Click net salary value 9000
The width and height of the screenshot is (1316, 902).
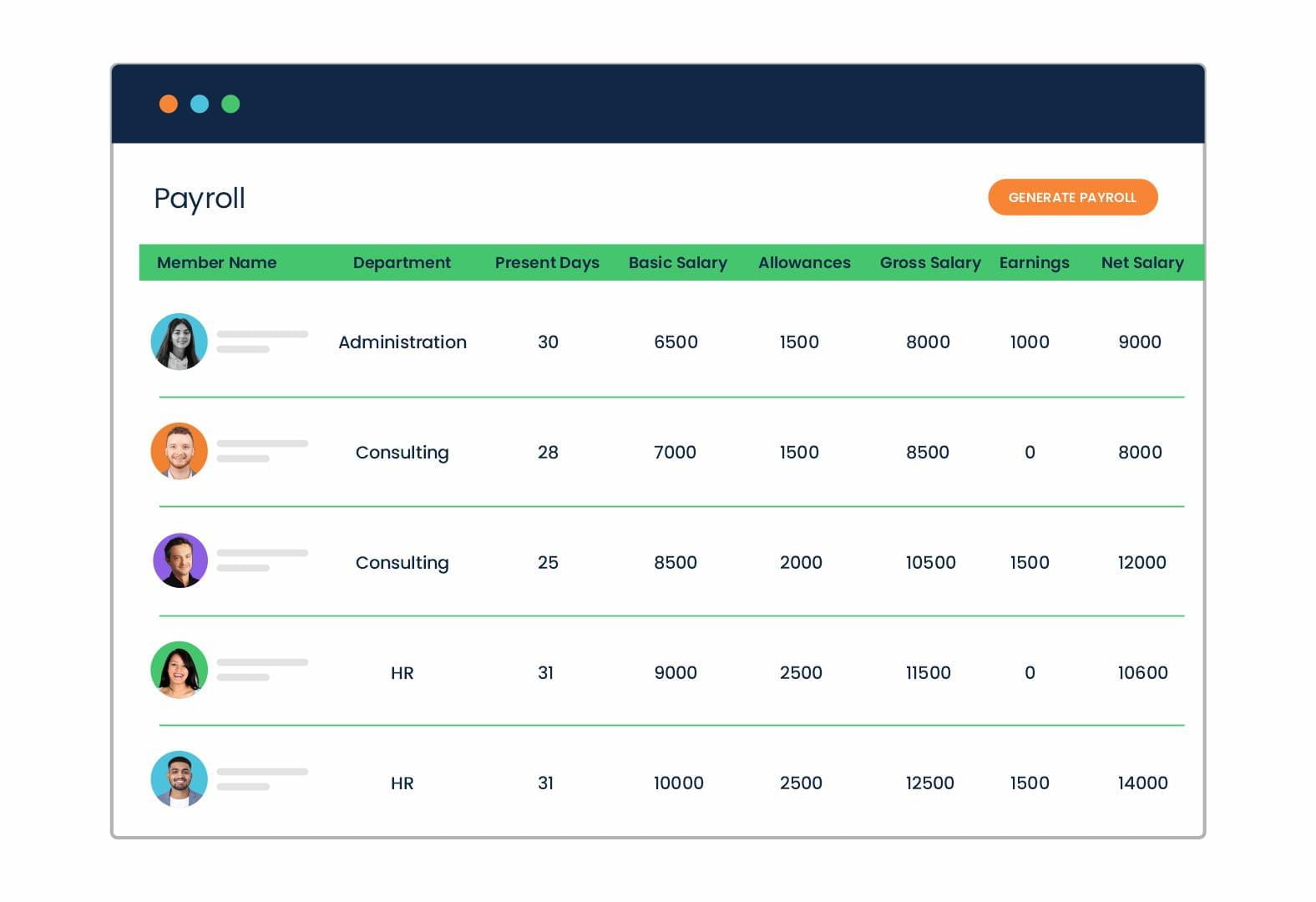tap(1140, 342)
